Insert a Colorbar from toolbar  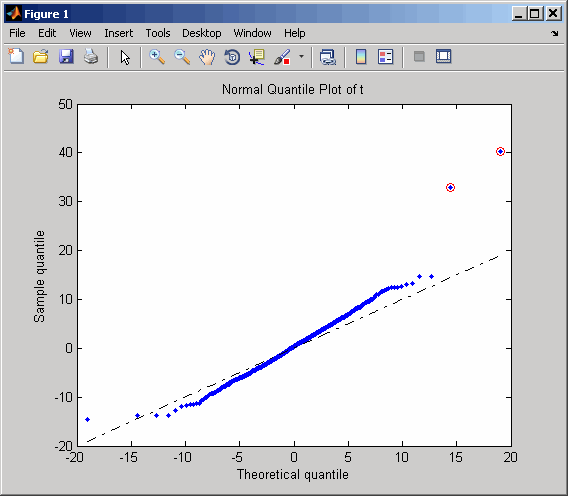coord(361,57)
